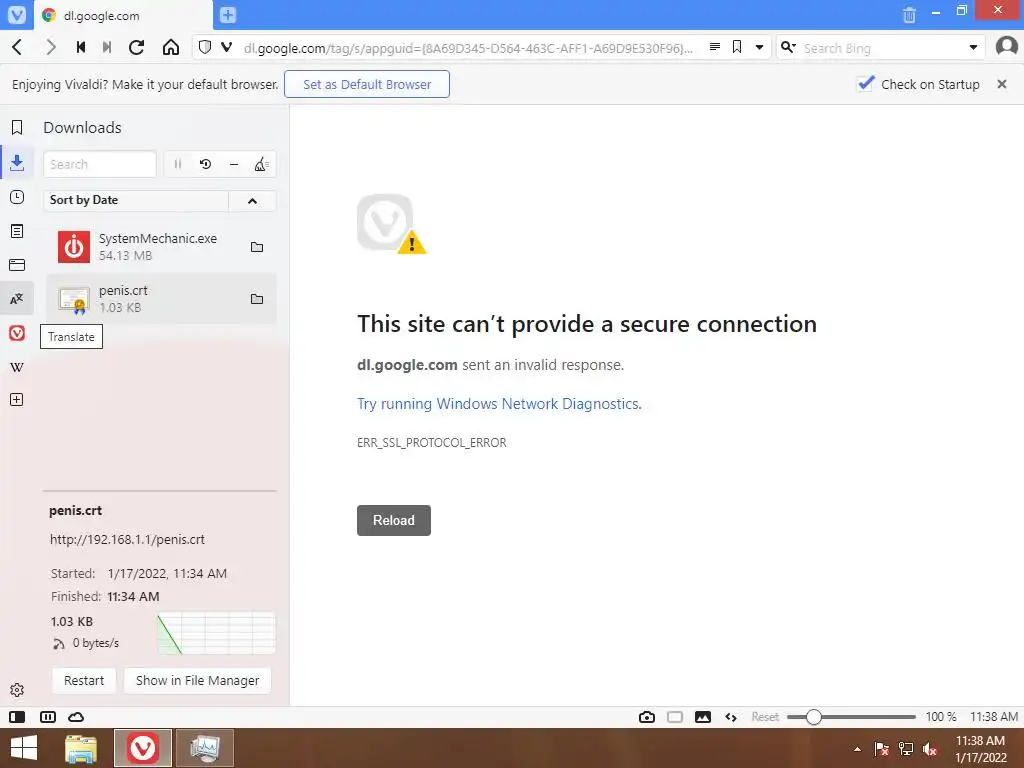
Task: Select the dl.google.com tab
Action: [124, 15]
